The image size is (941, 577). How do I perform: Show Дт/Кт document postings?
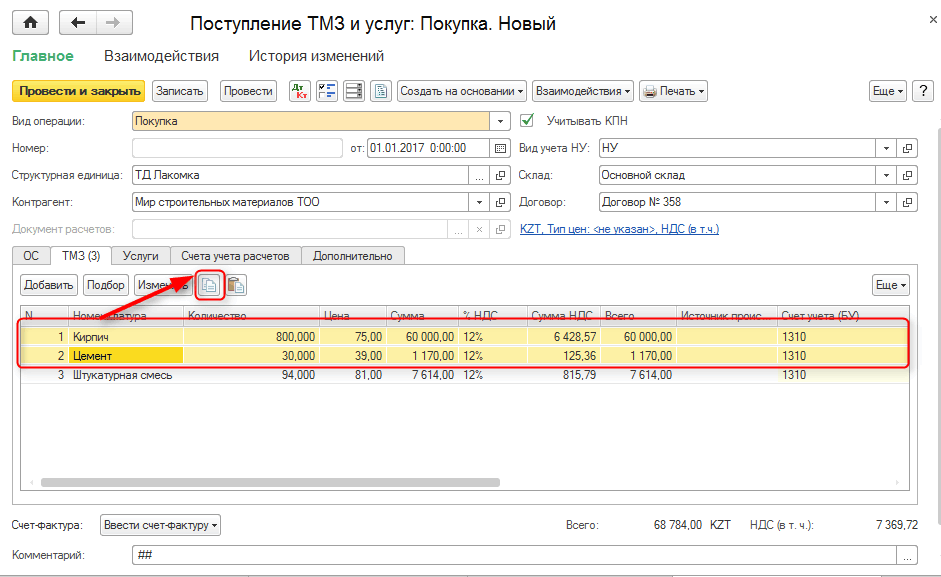[299, 91]
